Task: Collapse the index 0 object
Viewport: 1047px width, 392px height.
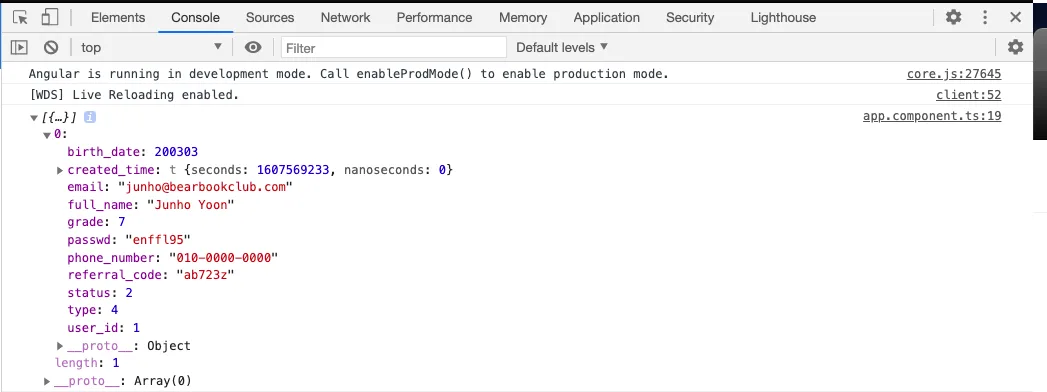Action: [47, 135]
